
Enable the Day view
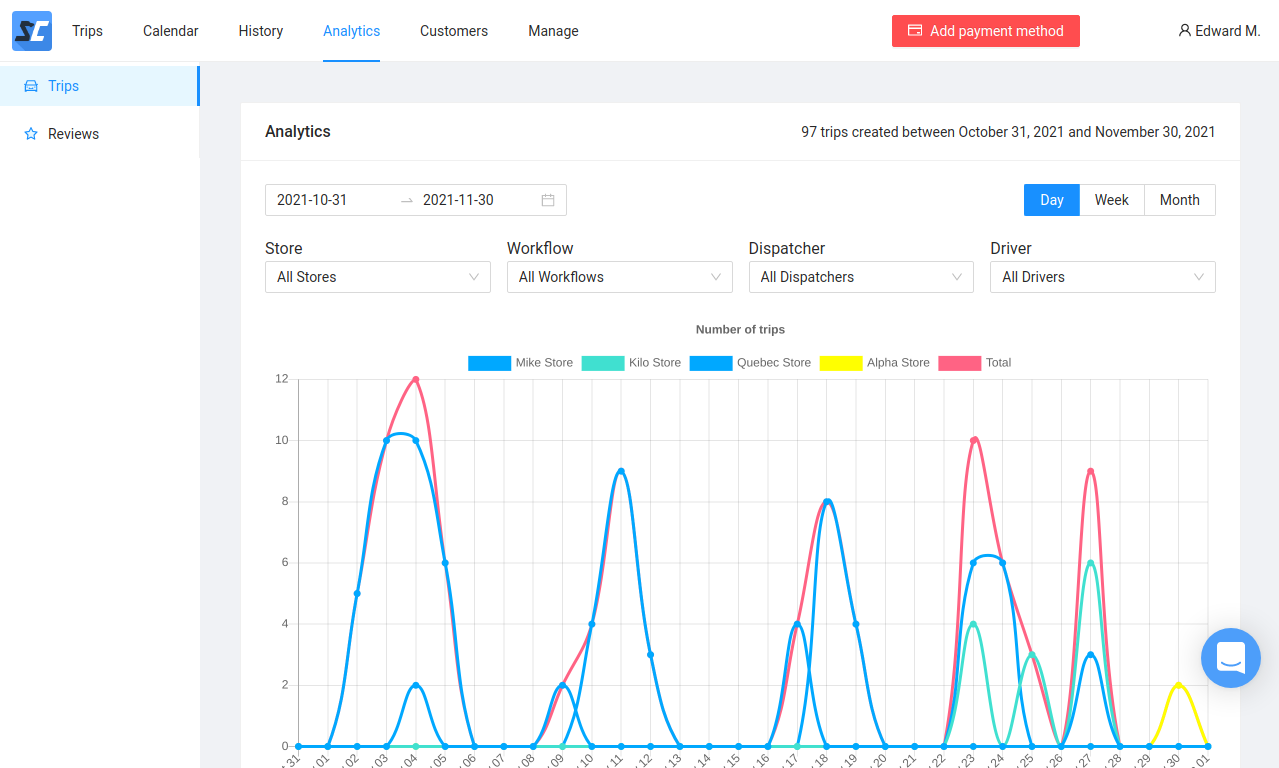[x=1051, y=200]
